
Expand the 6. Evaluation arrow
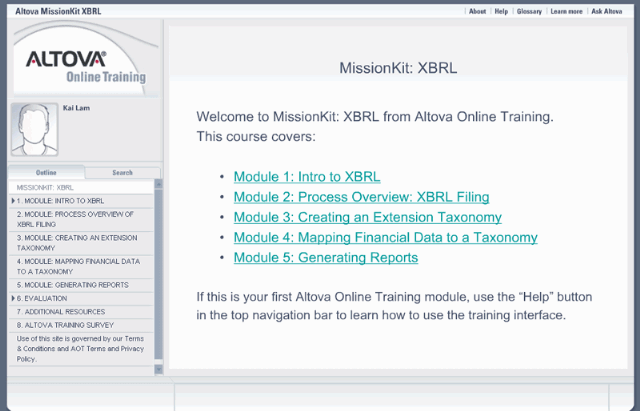pyautogui.click(x=13, y=298)
